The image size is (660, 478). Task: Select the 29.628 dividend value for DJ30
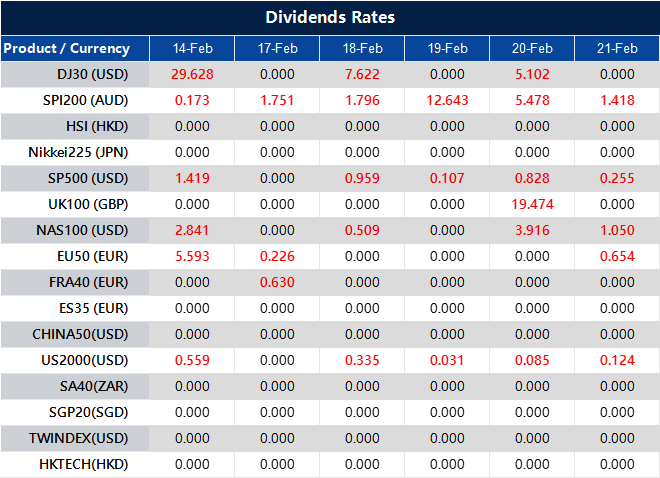point(192,74)
